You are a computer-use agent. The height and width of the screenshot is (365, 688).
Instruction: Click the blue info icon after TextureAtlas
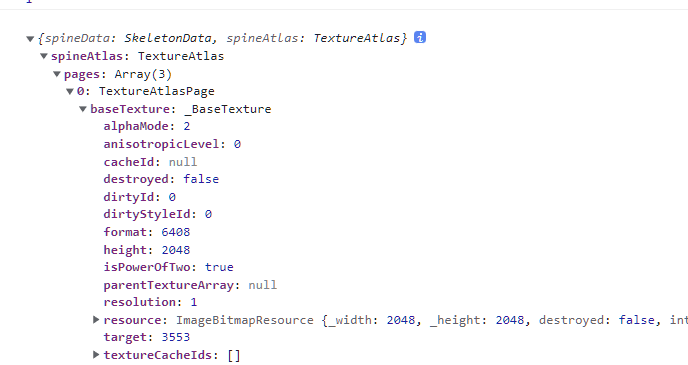(x=420, y=37)
